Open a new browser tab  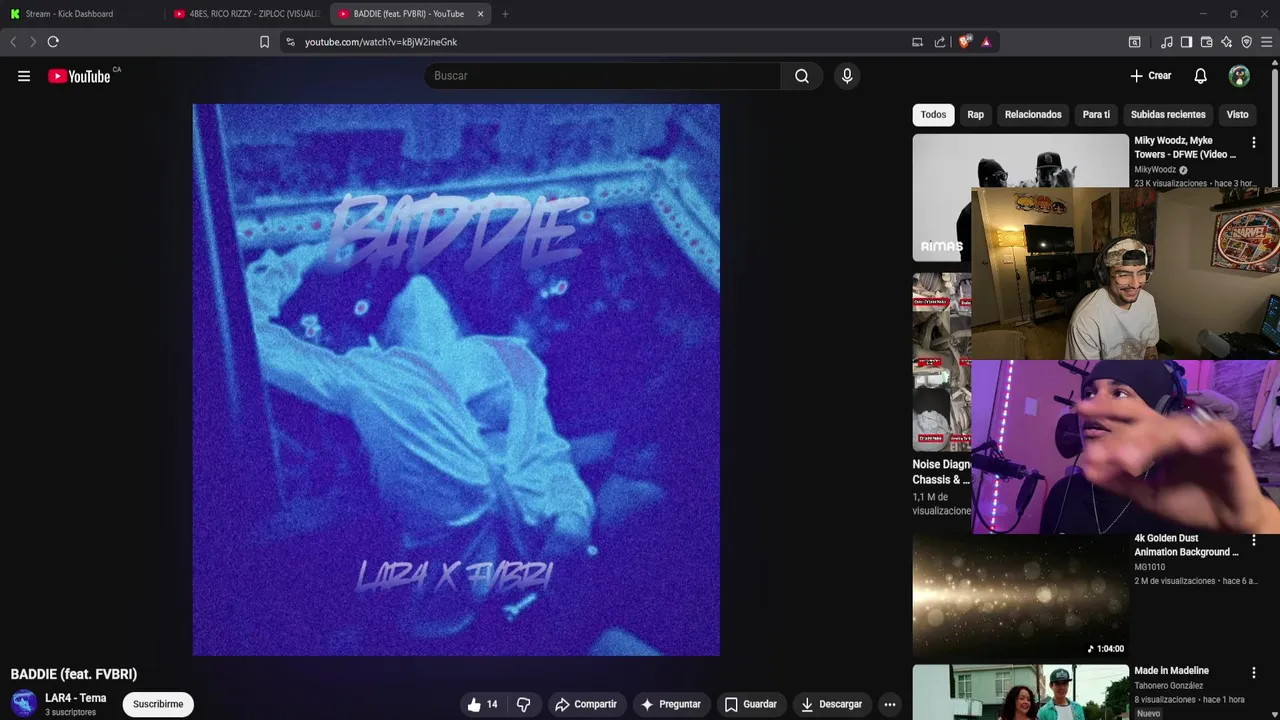[505, 14]
